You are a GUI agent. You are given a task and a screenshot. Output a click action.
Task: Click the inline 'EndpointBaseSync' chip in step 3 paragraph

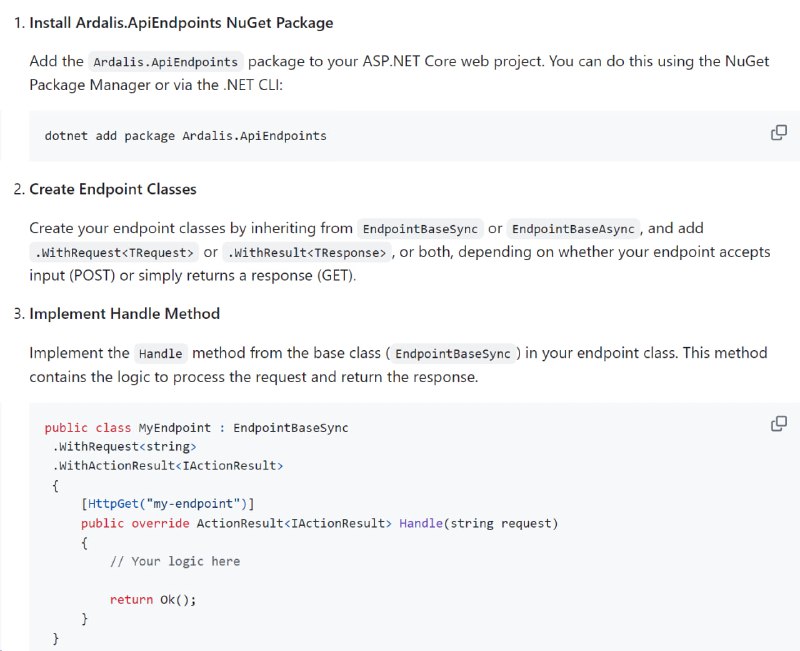[x=453, y=354]
